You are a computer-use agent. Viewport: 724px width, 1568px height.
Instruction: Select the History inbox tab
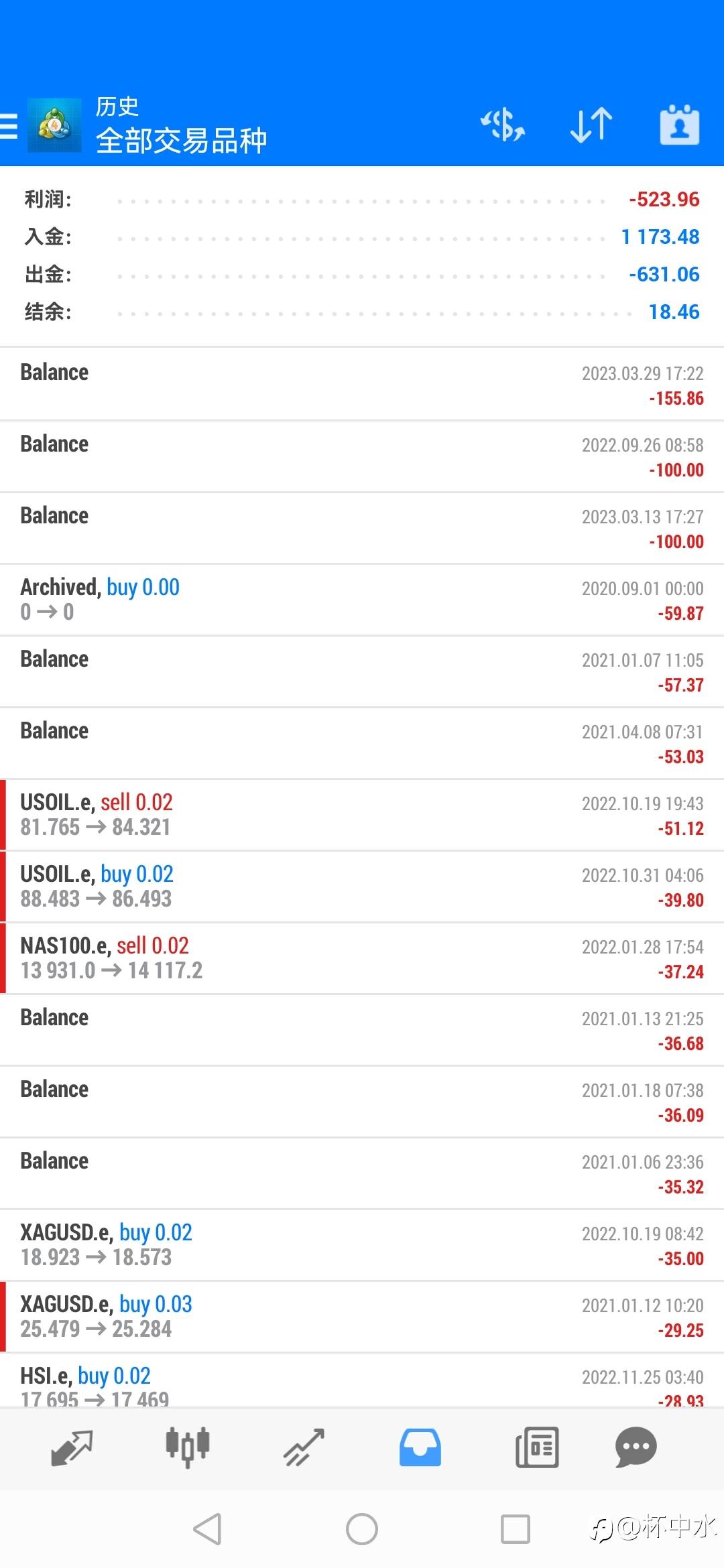(420, 1447)
